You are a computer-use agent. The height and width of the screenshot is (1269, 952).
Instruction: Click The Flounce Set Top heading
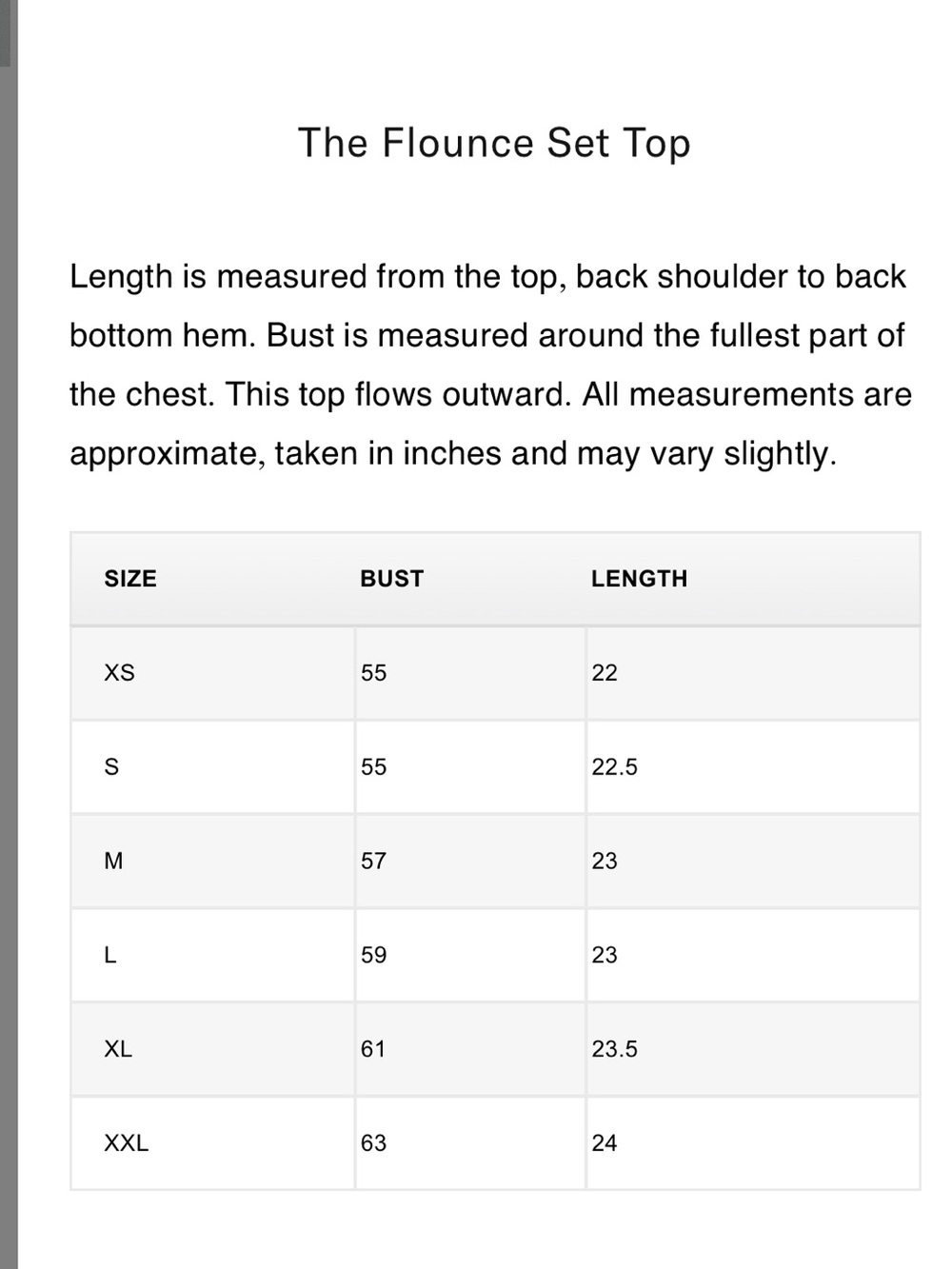pyautogui.click(x=494, y=143)
